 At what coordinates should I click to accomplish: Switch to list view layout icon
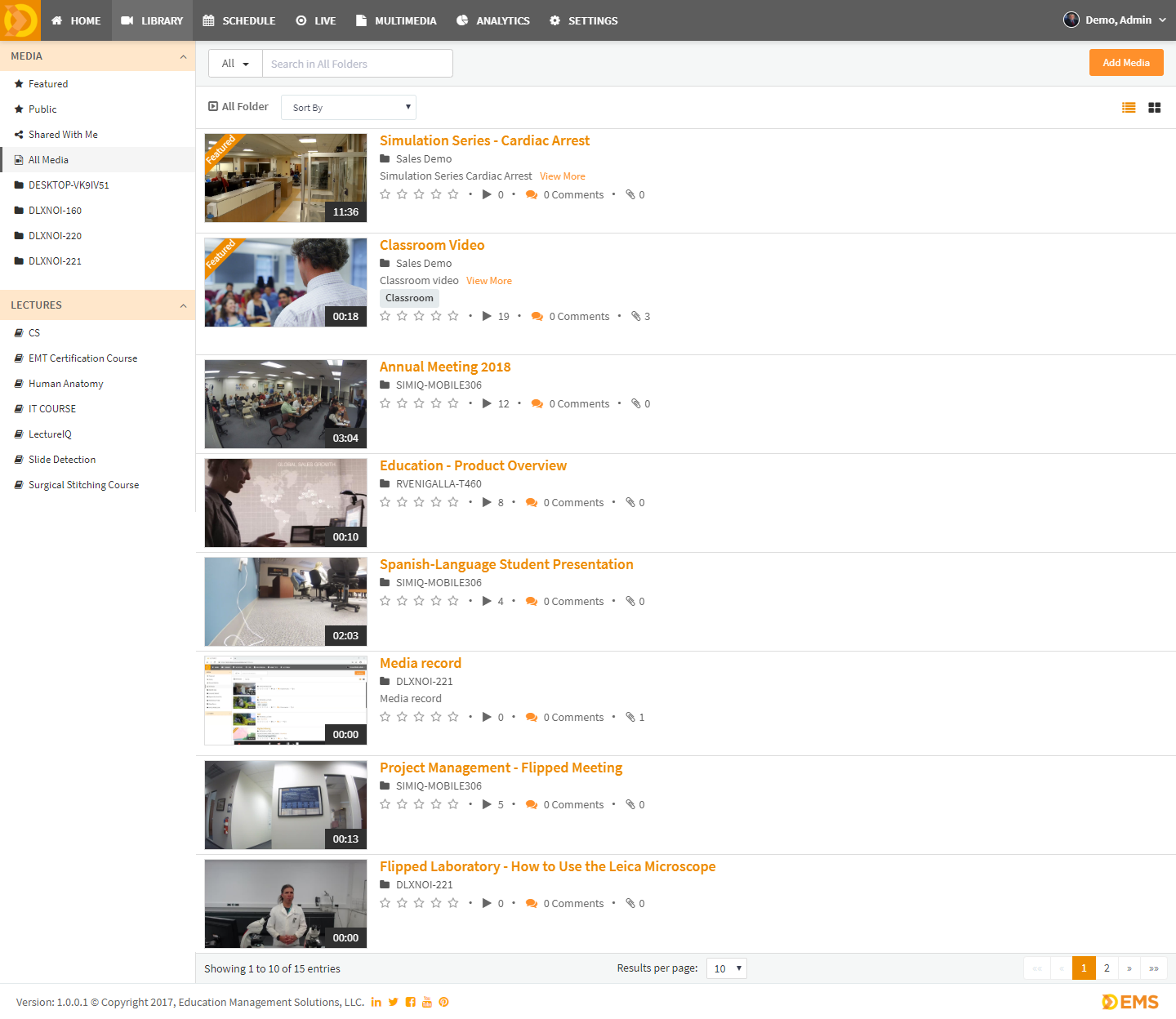[x=1129, y=108]
